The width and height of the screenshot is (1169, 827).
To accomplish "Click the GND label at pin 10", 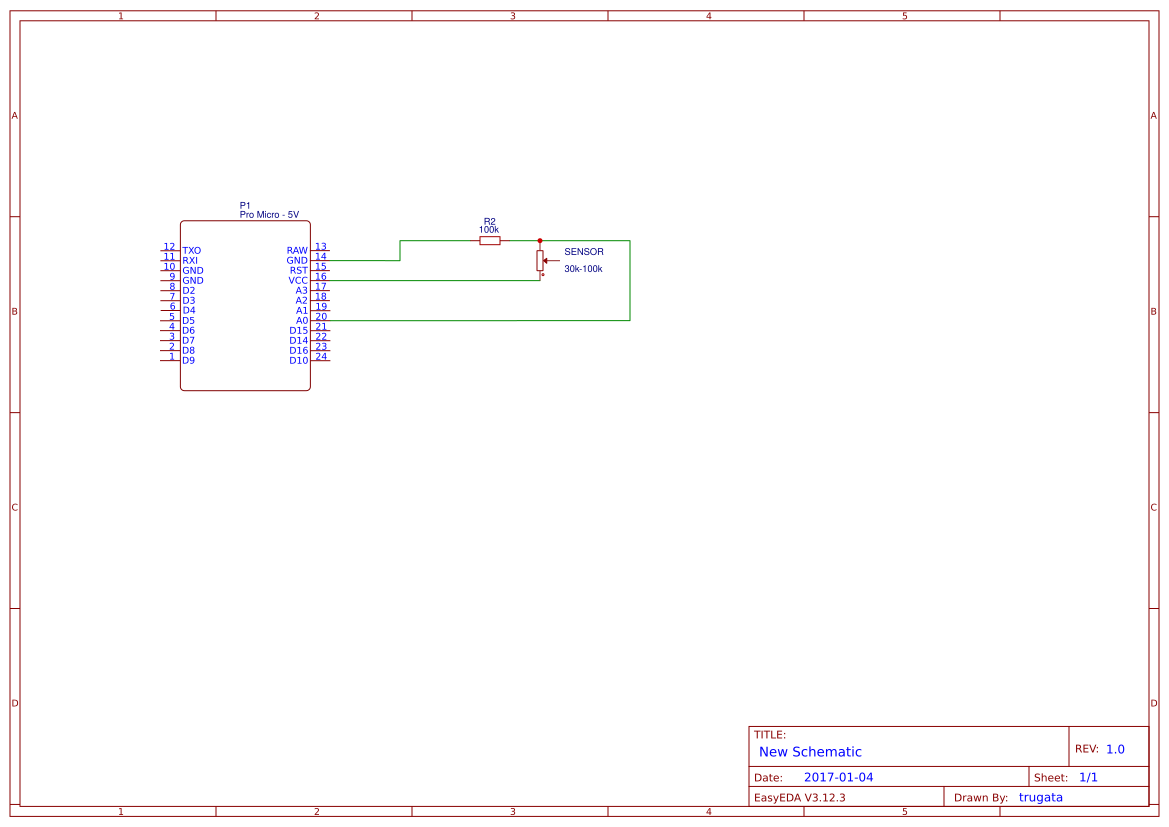I will pos(193,271).
